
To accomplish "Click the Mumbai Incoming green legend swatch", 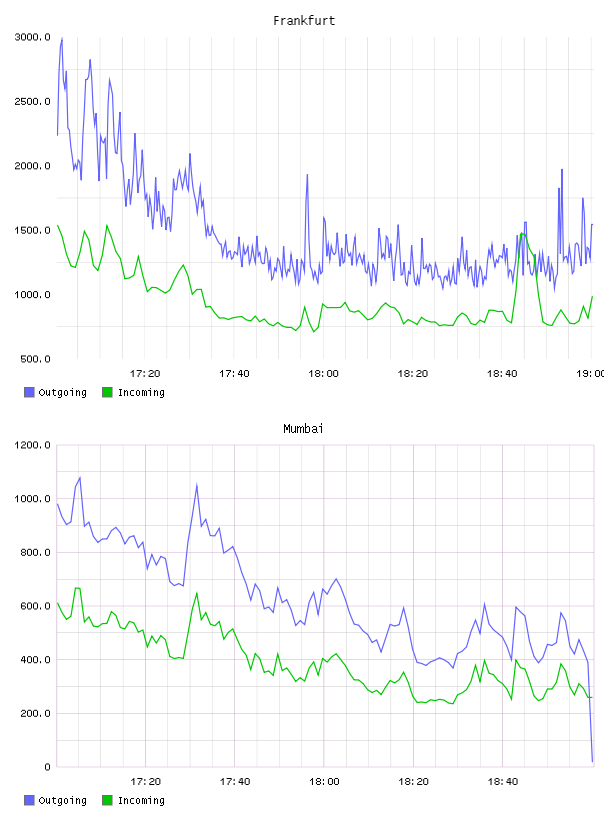I will [x=107, y=800].
